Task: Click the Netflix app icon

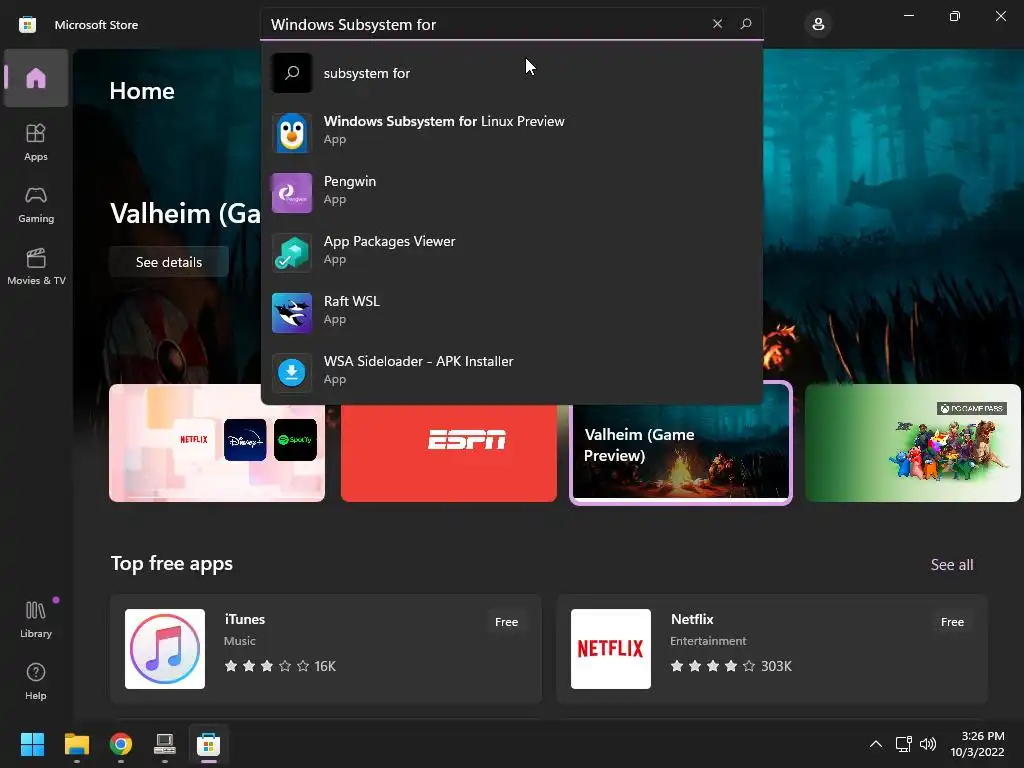Action: (611, 648)
